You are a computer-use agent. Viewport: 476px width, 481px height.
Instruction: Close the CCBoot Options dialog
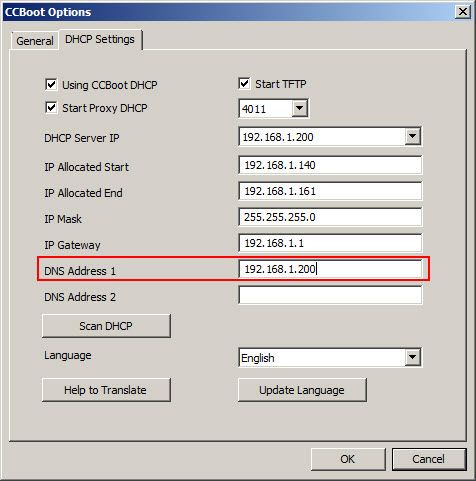[x=463, y=12]
